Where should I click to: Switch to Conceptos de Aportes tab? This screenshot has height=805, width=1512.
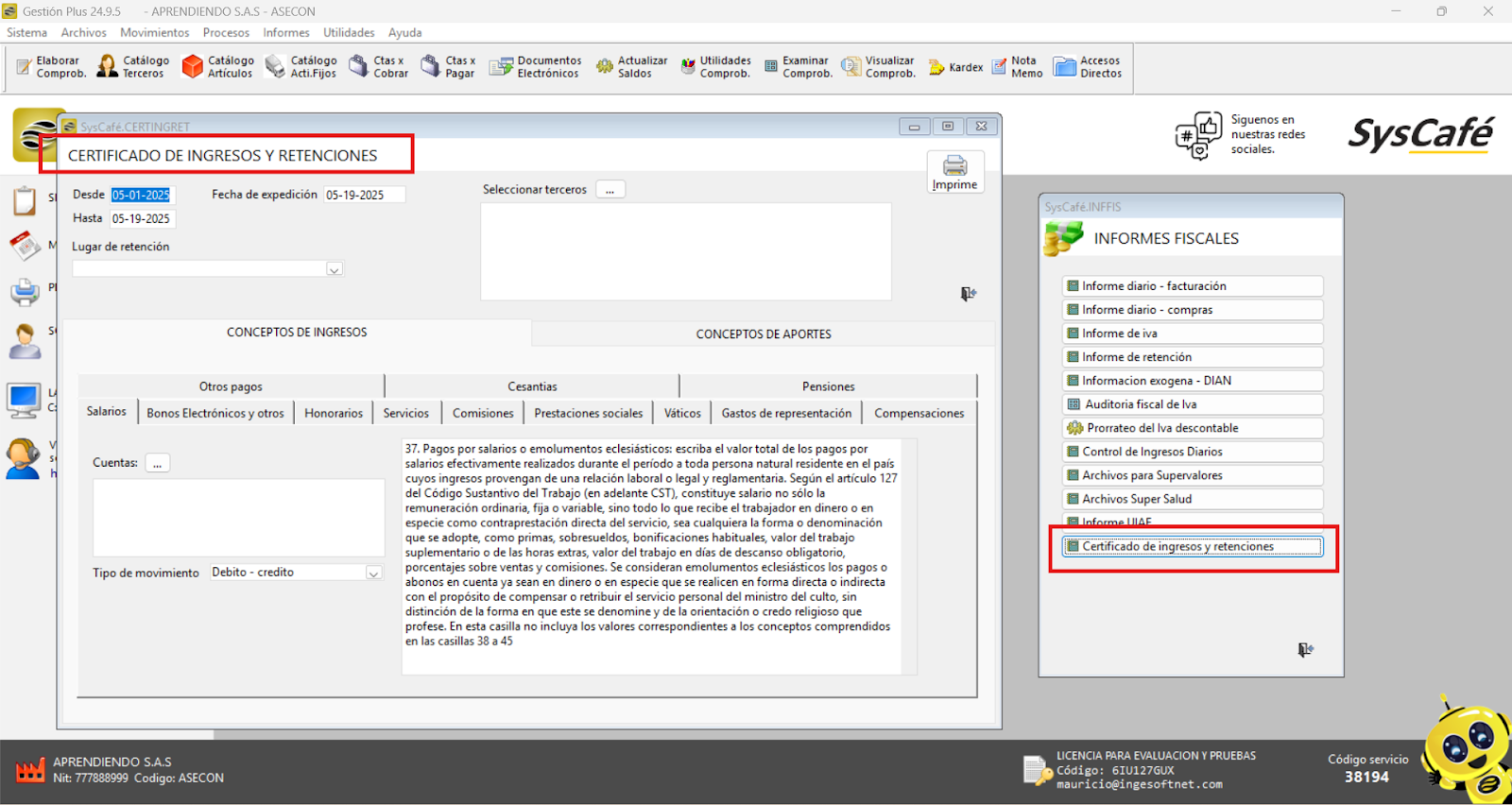click(763, 334)
